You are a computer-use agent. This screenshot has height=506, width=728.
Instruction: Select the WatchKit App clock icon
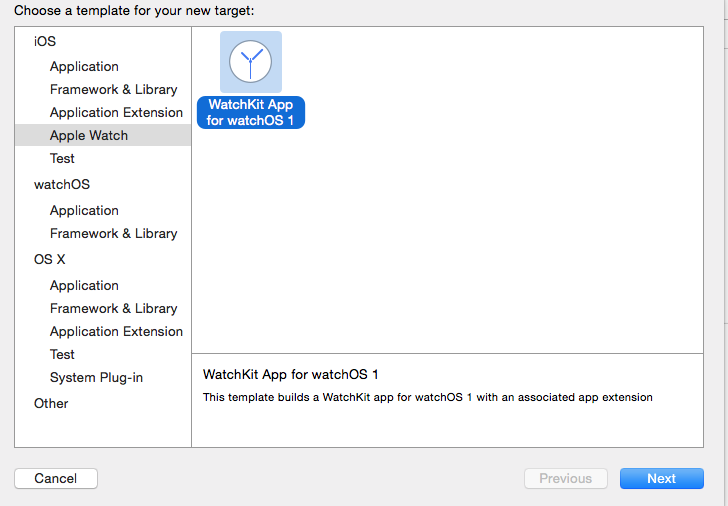[x=250, y=62]
